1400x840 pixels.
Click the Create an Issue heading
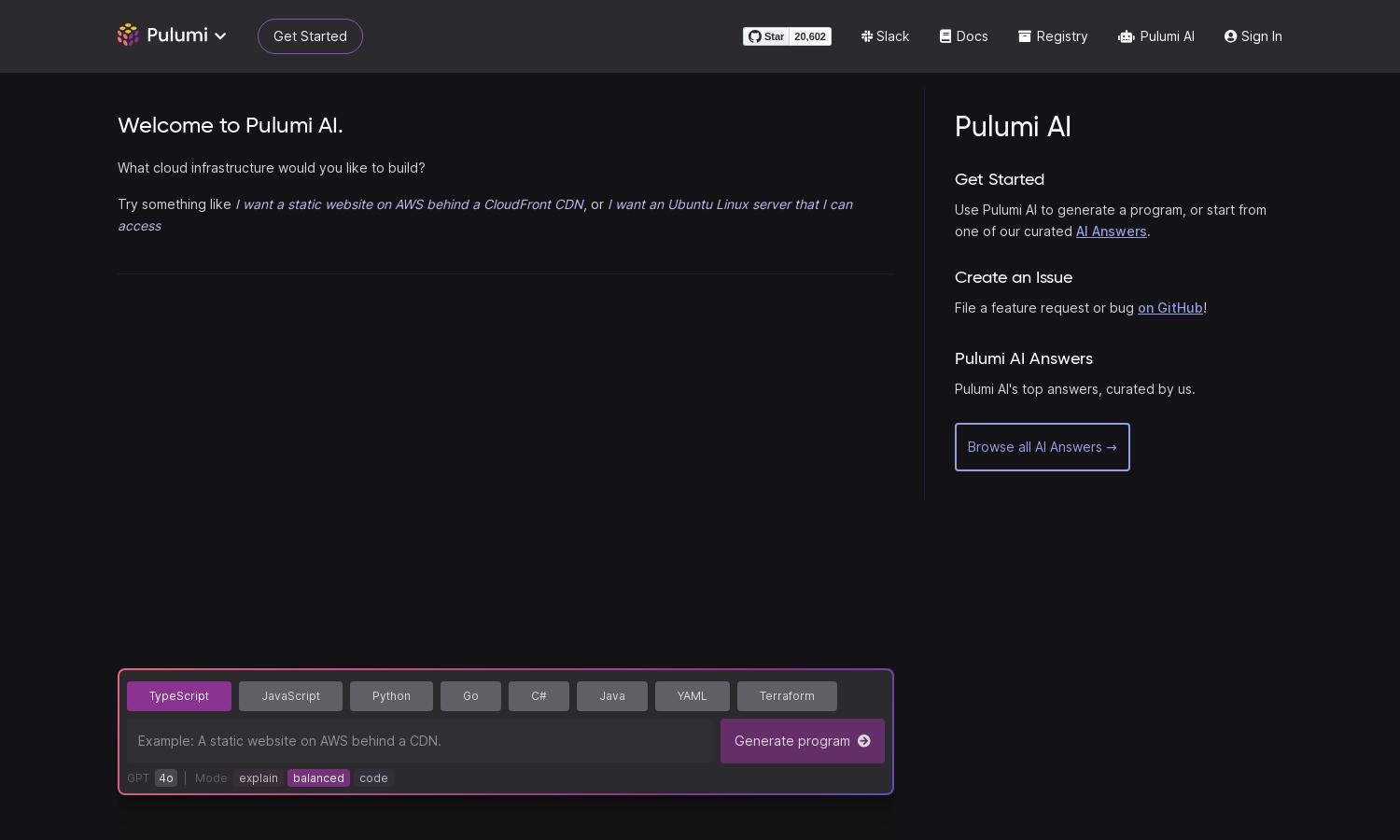pyautogui.click(x=1014, y=277)
